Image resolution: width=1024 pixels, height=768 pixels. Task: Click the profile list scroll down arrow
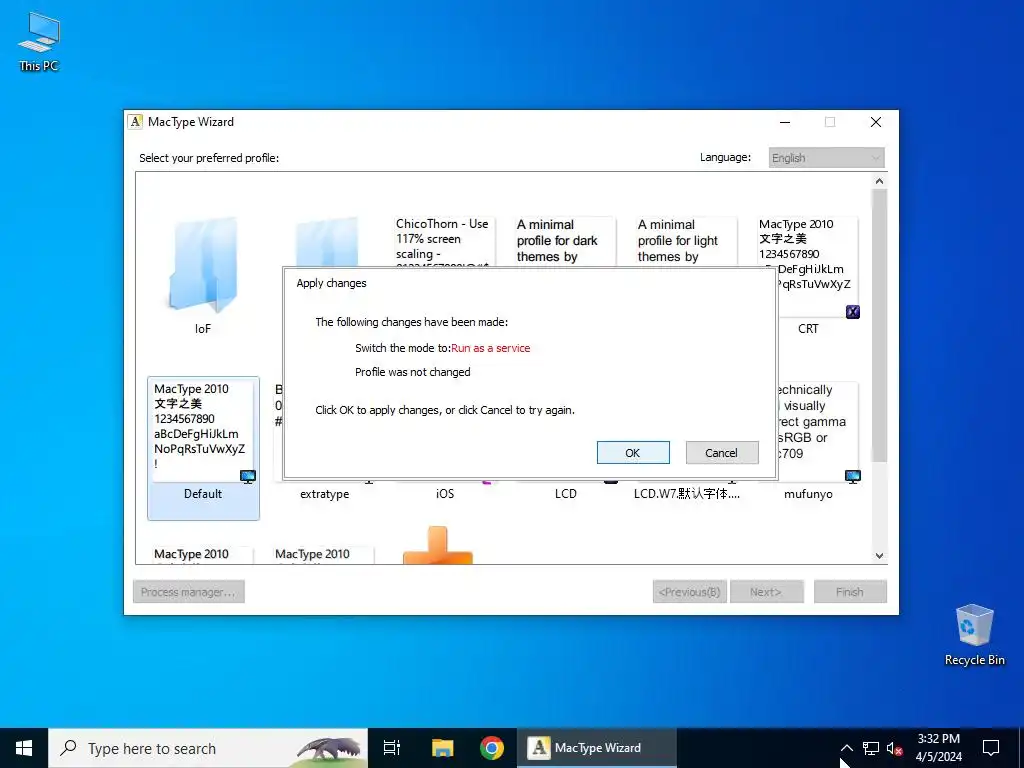point(879,556)
